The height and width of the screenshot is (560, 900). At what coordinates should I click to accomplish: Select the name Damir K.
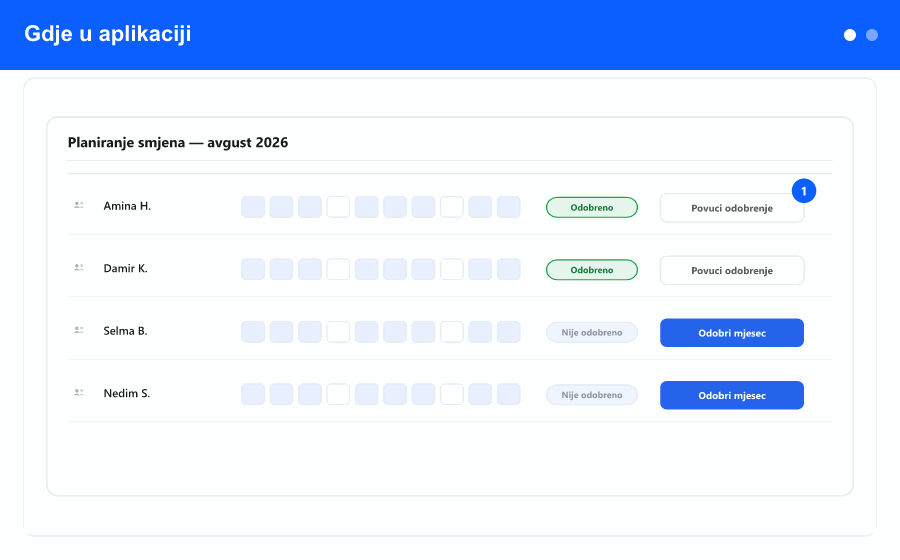click(x=125, y=269)
